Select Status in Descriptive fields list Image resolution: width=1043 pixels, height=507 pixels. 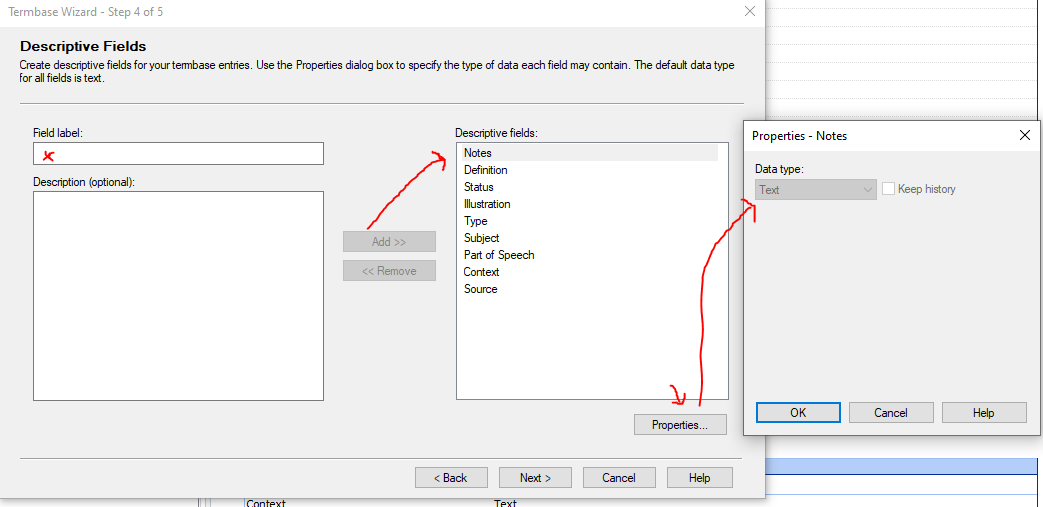point(479,187)
